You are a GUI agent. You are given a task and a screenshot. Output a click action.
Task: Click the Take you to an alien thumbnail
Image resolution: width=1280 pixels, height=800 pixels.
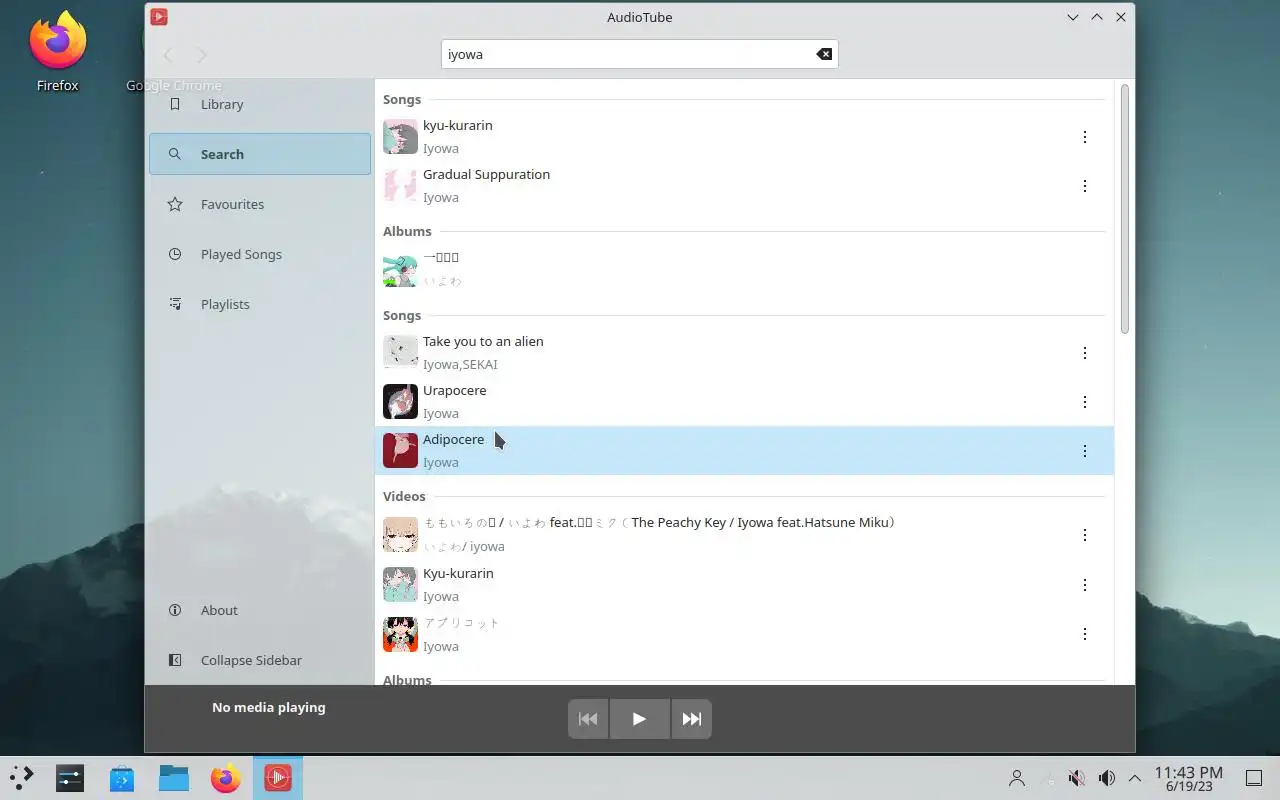tap(400, 352)
